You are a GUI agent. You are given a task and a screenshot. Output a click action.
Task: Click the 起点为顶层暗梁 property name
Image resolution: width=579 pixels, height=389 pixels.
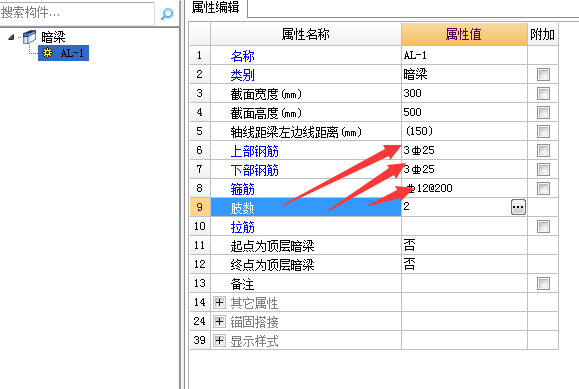pos(273,246)
